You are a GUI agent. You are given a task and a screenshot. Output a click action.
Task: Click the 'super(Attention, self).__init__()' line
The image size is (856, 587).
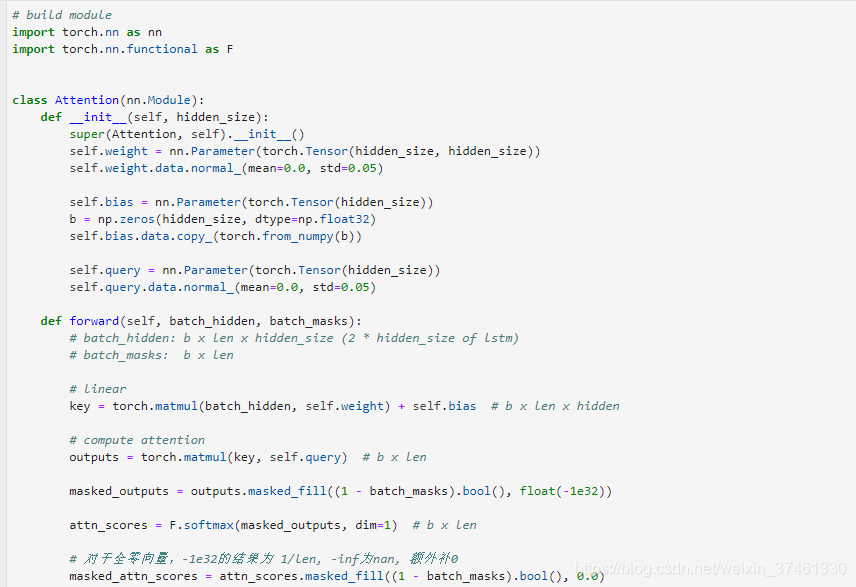pyautogui.click(x=187, y=134)
